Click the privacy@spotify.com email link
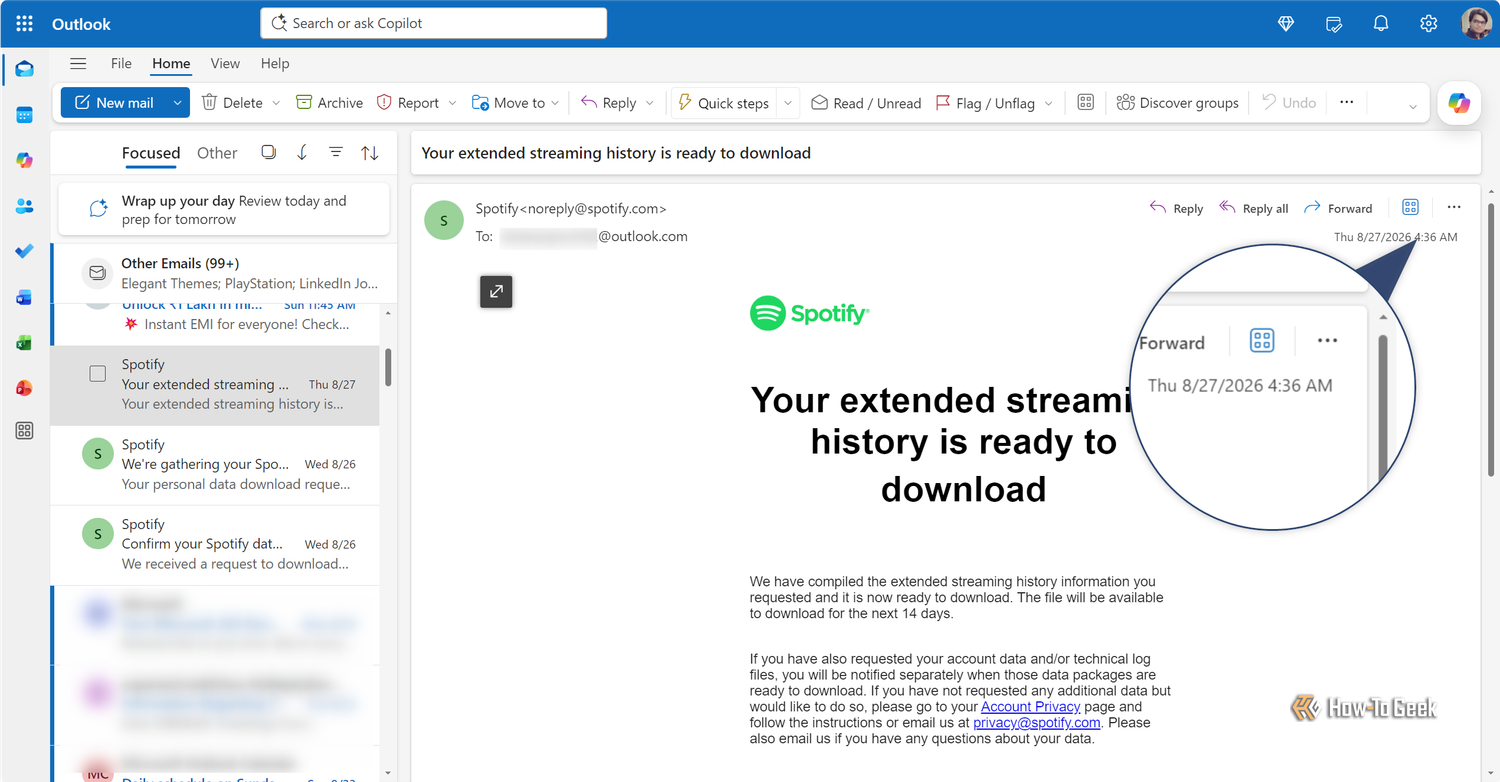1500x782 pixels. (1037, 722)
